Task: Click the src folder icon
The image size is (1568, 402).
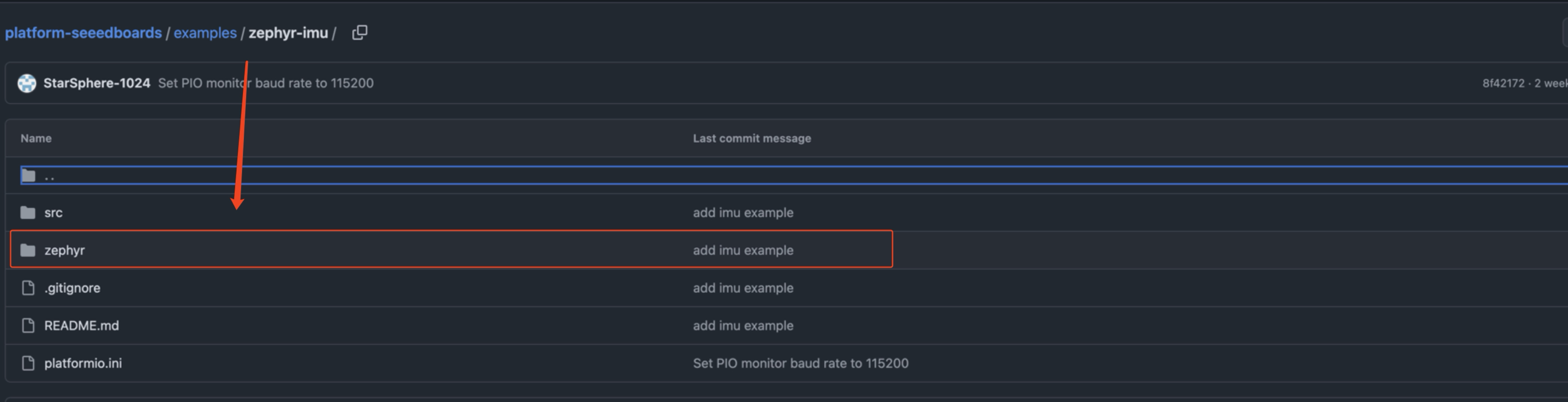Action: [28, 213]
